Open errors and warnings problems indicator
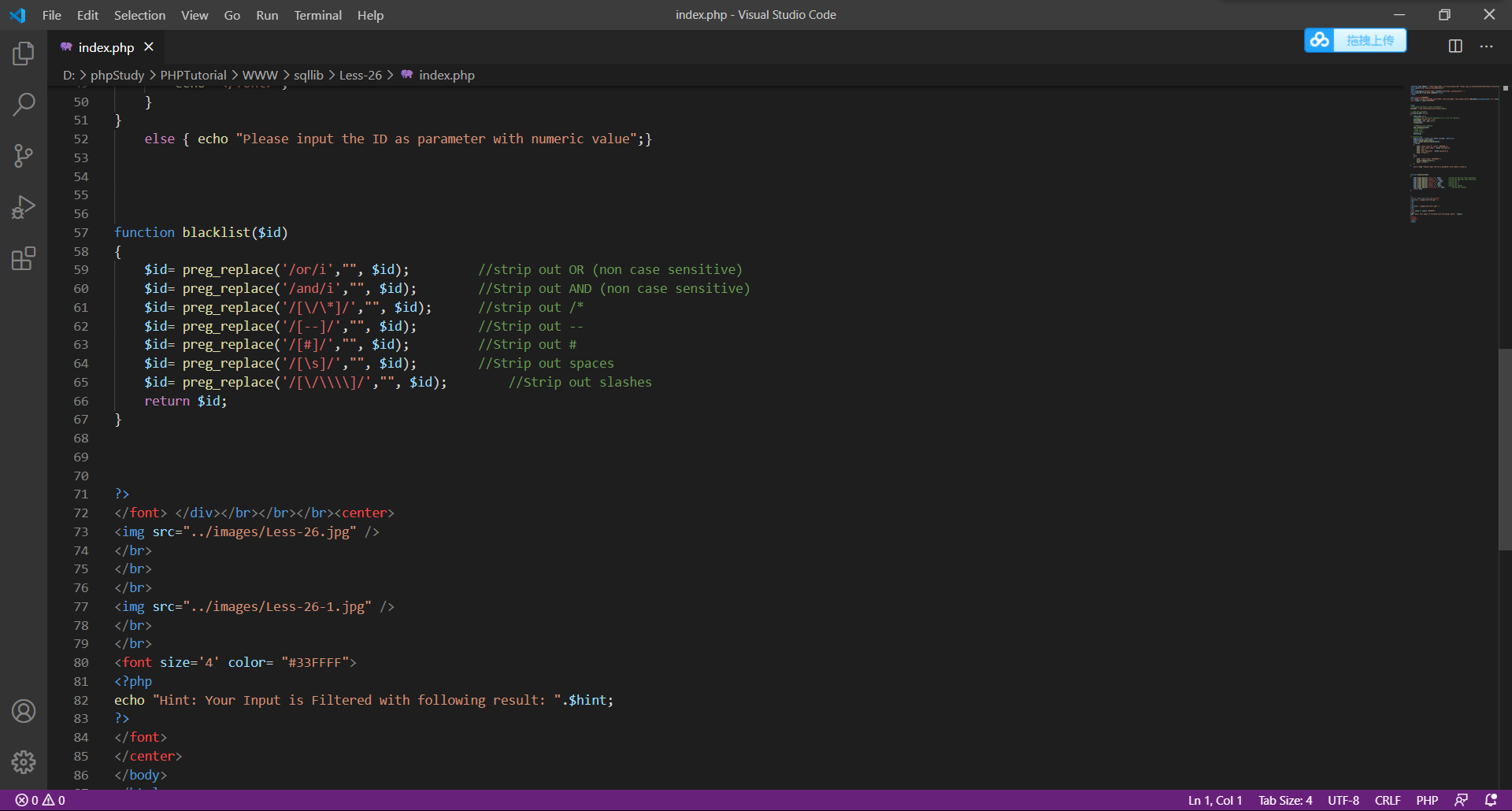 click(40, 800)
